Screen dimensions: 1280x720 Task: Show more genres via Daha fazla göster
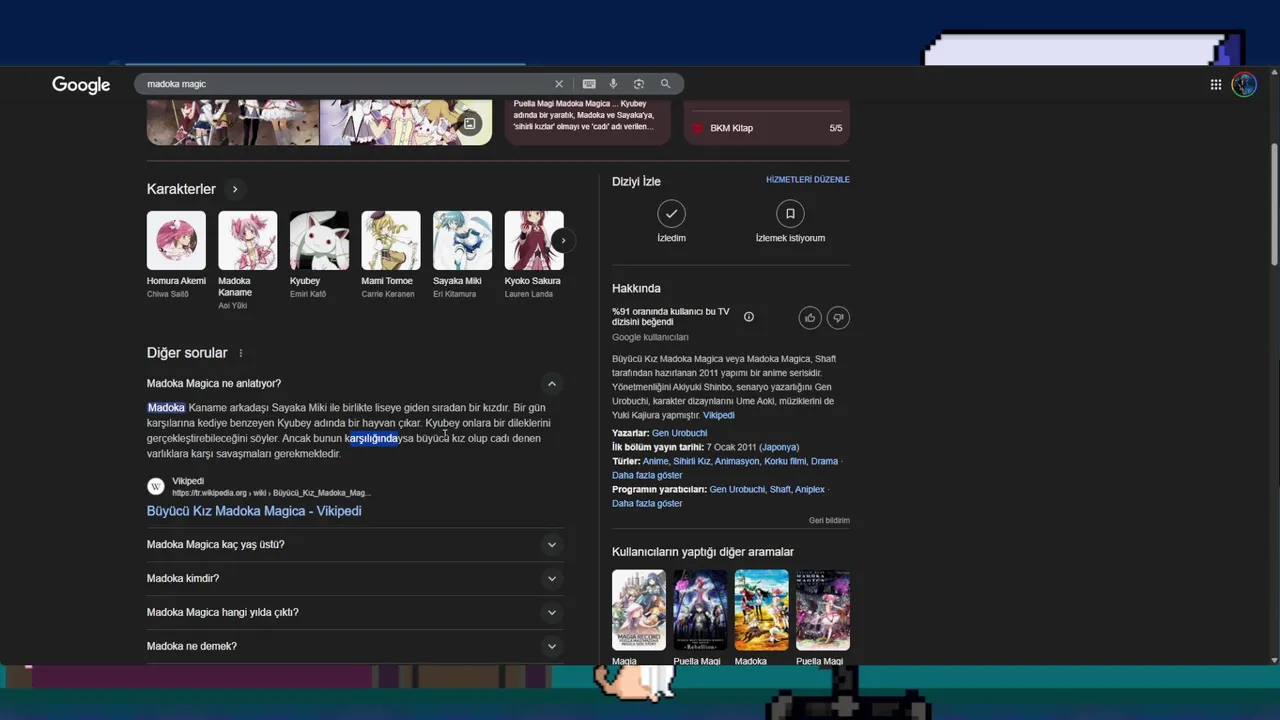(x=647, y=475)
